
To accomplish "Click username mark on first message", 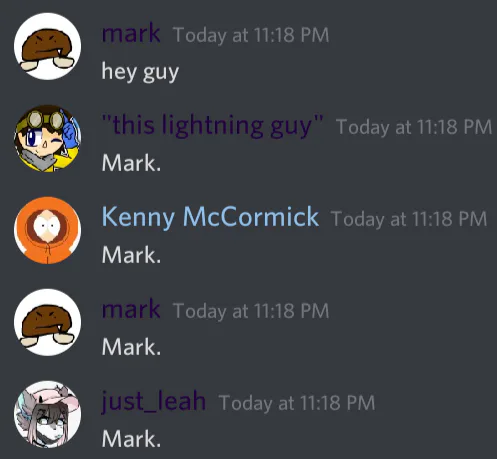I will [131, 34].
